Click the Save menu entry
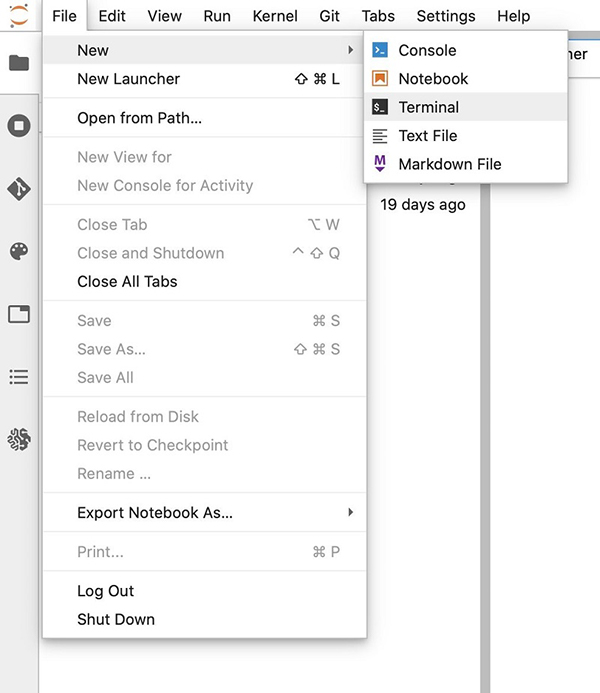600x693 pixels. click(x=205, y=320)
